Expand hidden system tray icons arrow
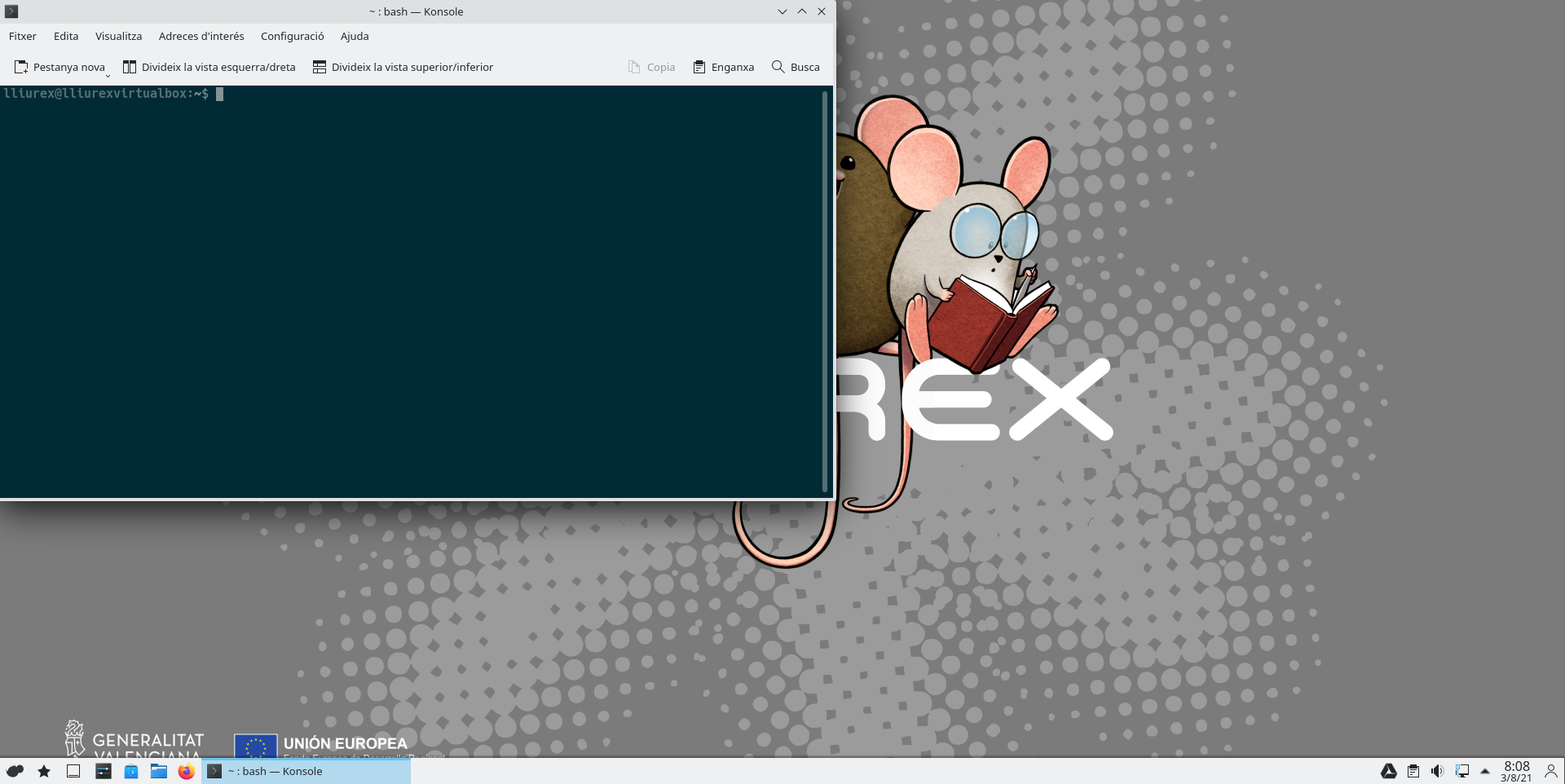 1485,771
